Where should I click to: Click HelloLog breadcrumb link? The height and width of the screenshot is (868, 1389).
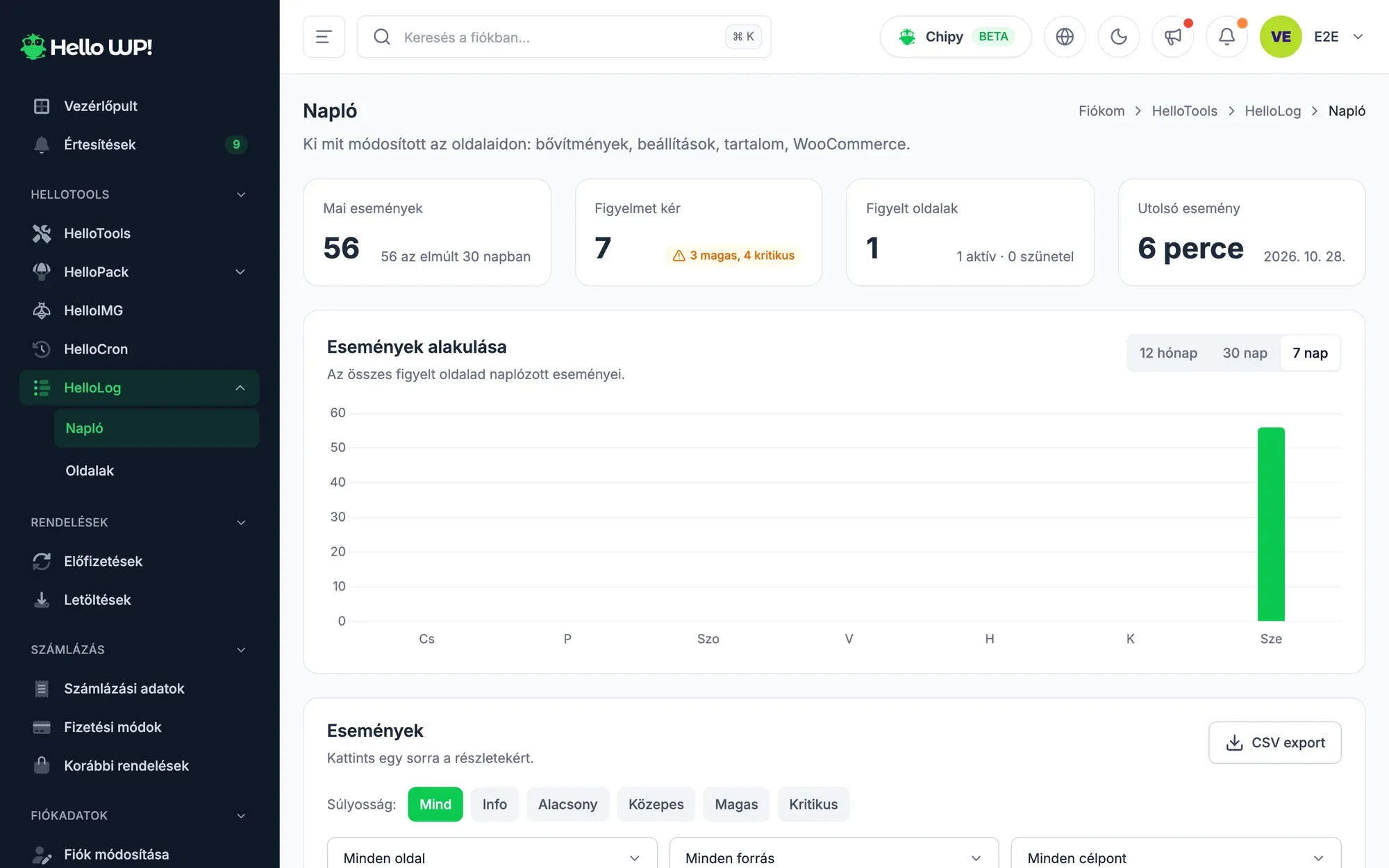pyautogui.click(x=1272, y=111)
